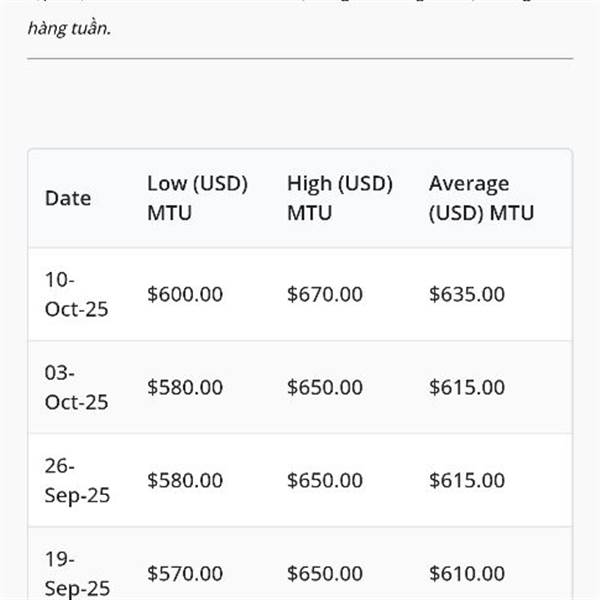Screen dimensions: 600x600
Task: Select the Low (USD) MTU column header
Action: [197, 198]
